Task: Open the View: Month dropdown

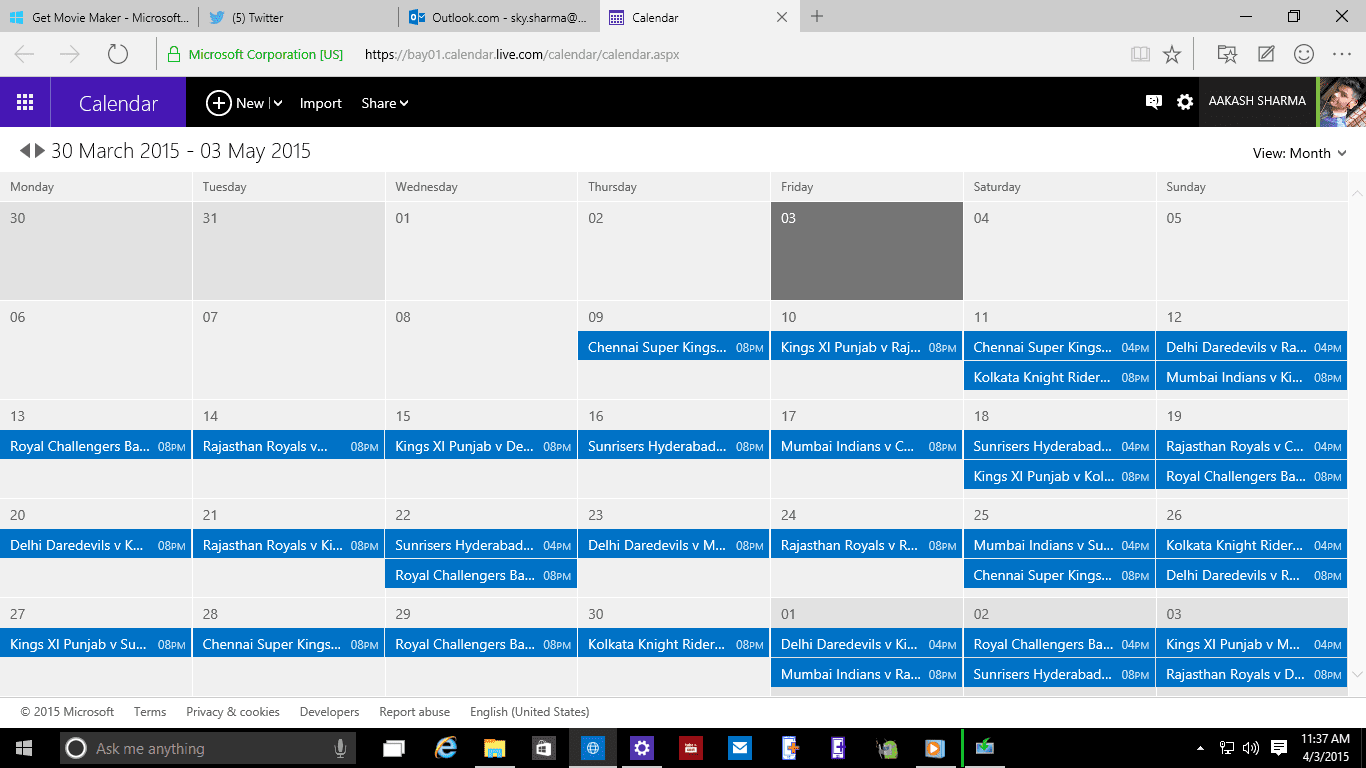Action: (x=1300, y=153)
